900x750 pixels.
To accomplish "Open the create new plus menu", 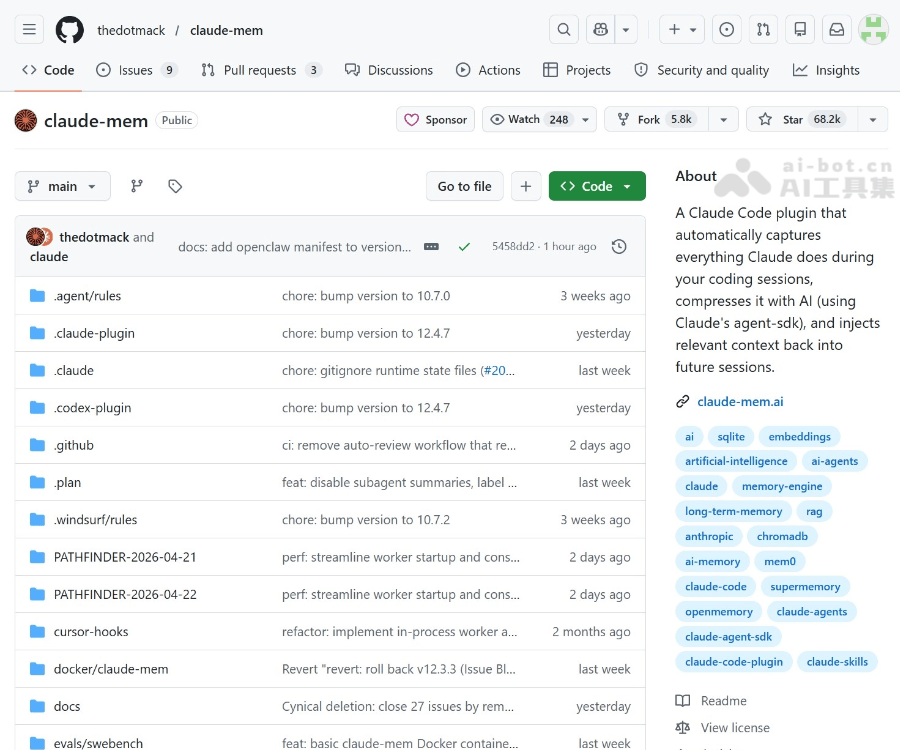I will pos(682,29).
